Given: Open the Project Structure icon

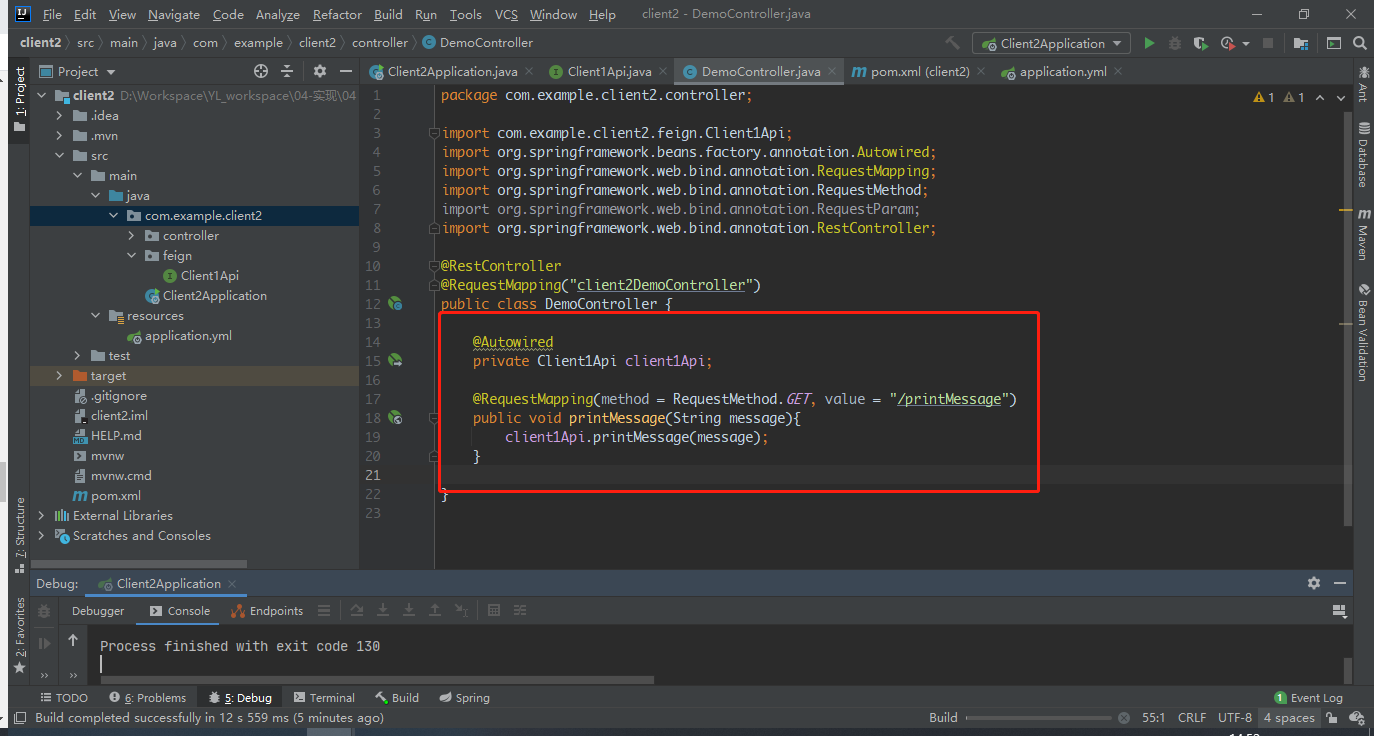Looking at the screenshot, I should [1300, 43].
